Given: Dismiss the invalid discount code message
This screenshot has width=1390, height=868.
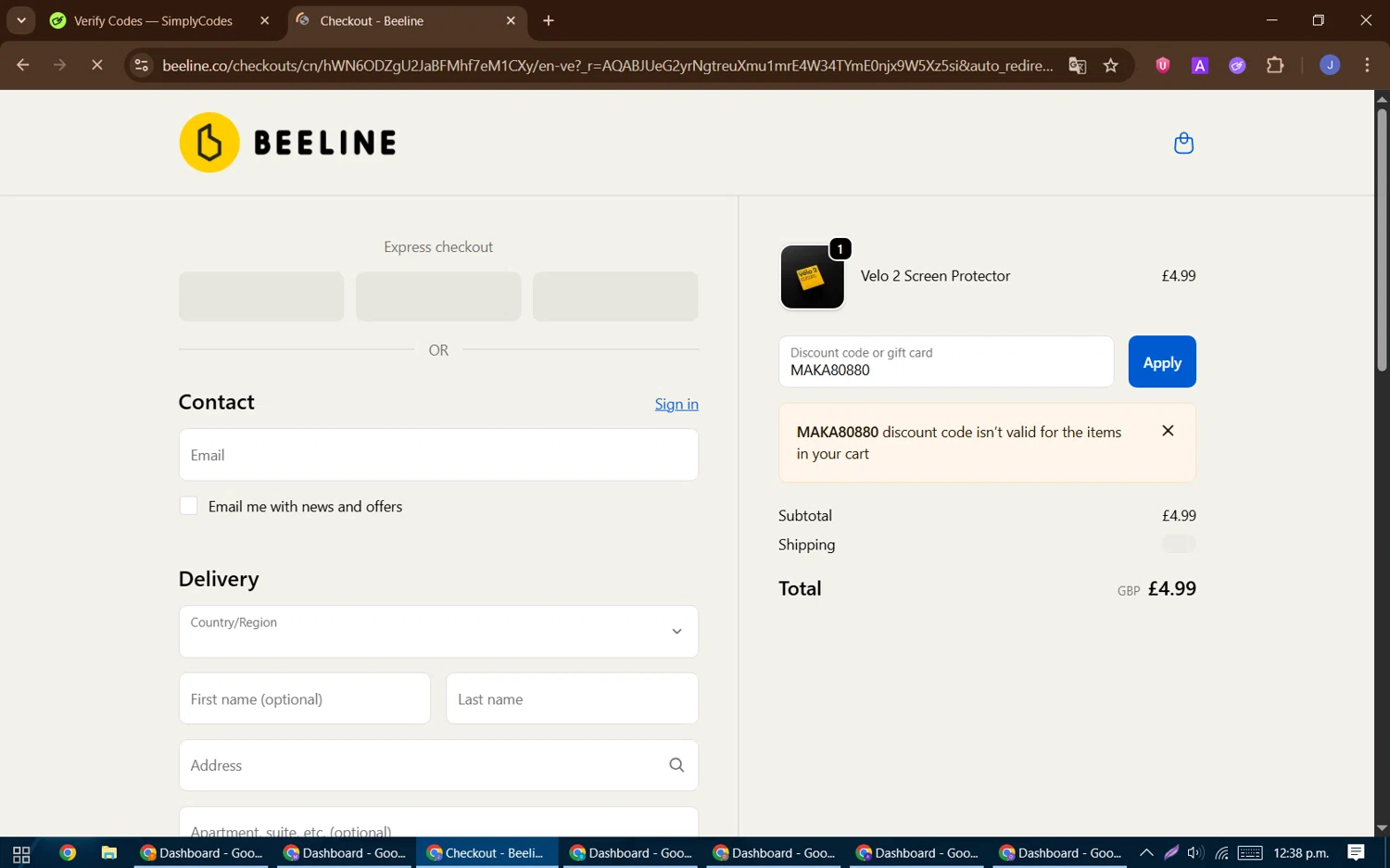Looking at the screenshot, I should (x=1168, y=431).
